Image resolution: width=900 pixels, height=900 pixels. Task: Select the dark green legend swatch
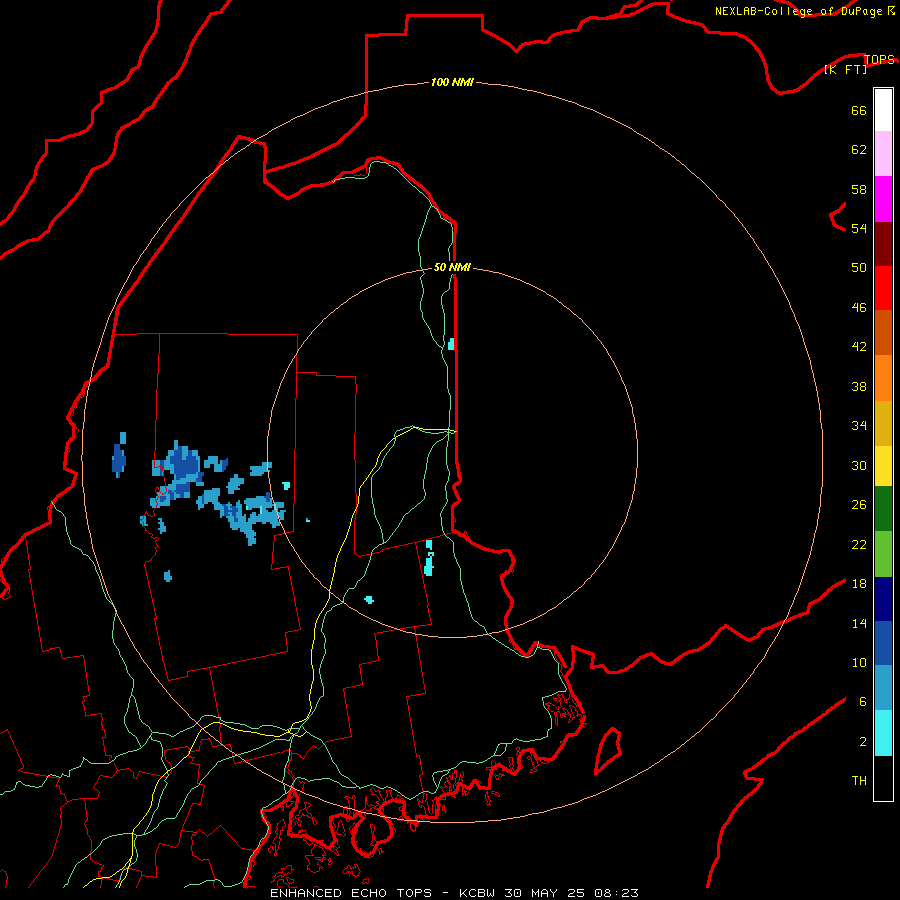click(883, 509)
